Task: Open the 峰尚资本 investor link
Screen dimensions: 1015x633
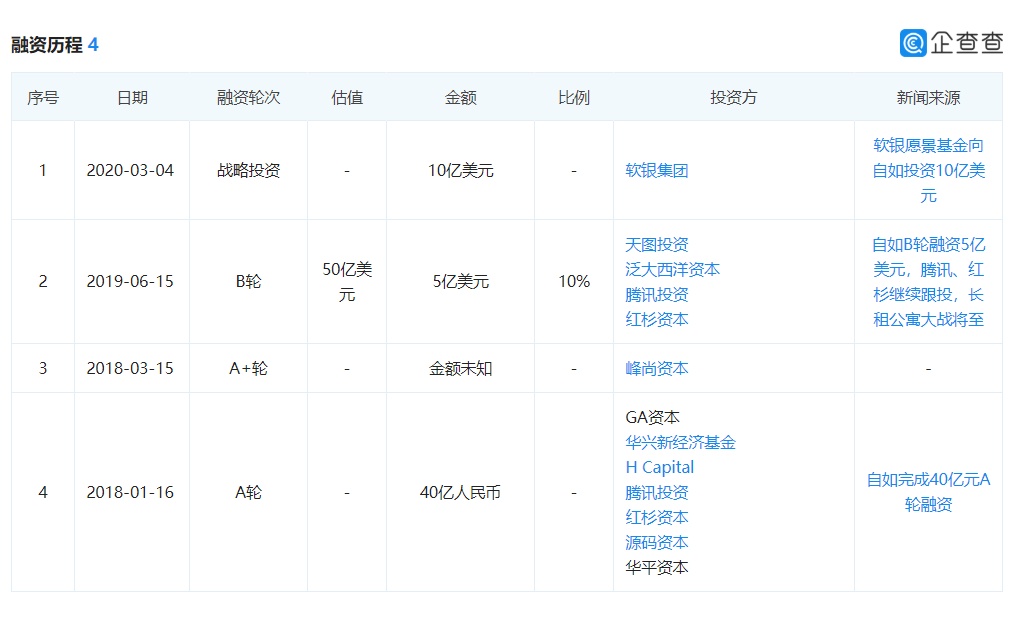Action: (656, 369)
